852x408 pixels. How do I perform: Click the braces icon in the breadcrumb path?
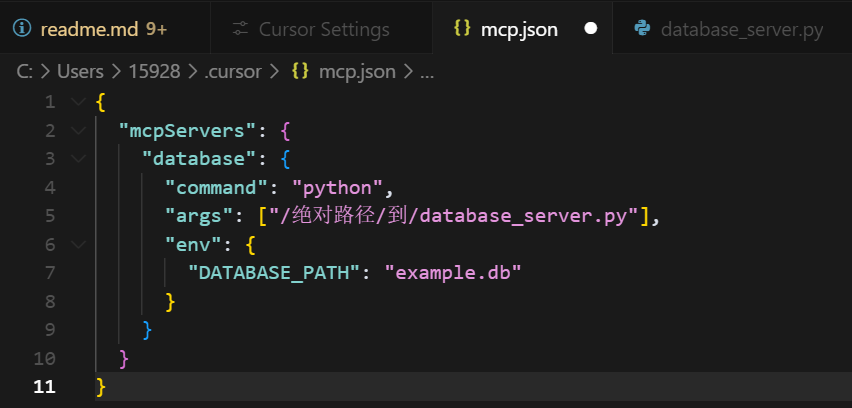coord(299,72)
